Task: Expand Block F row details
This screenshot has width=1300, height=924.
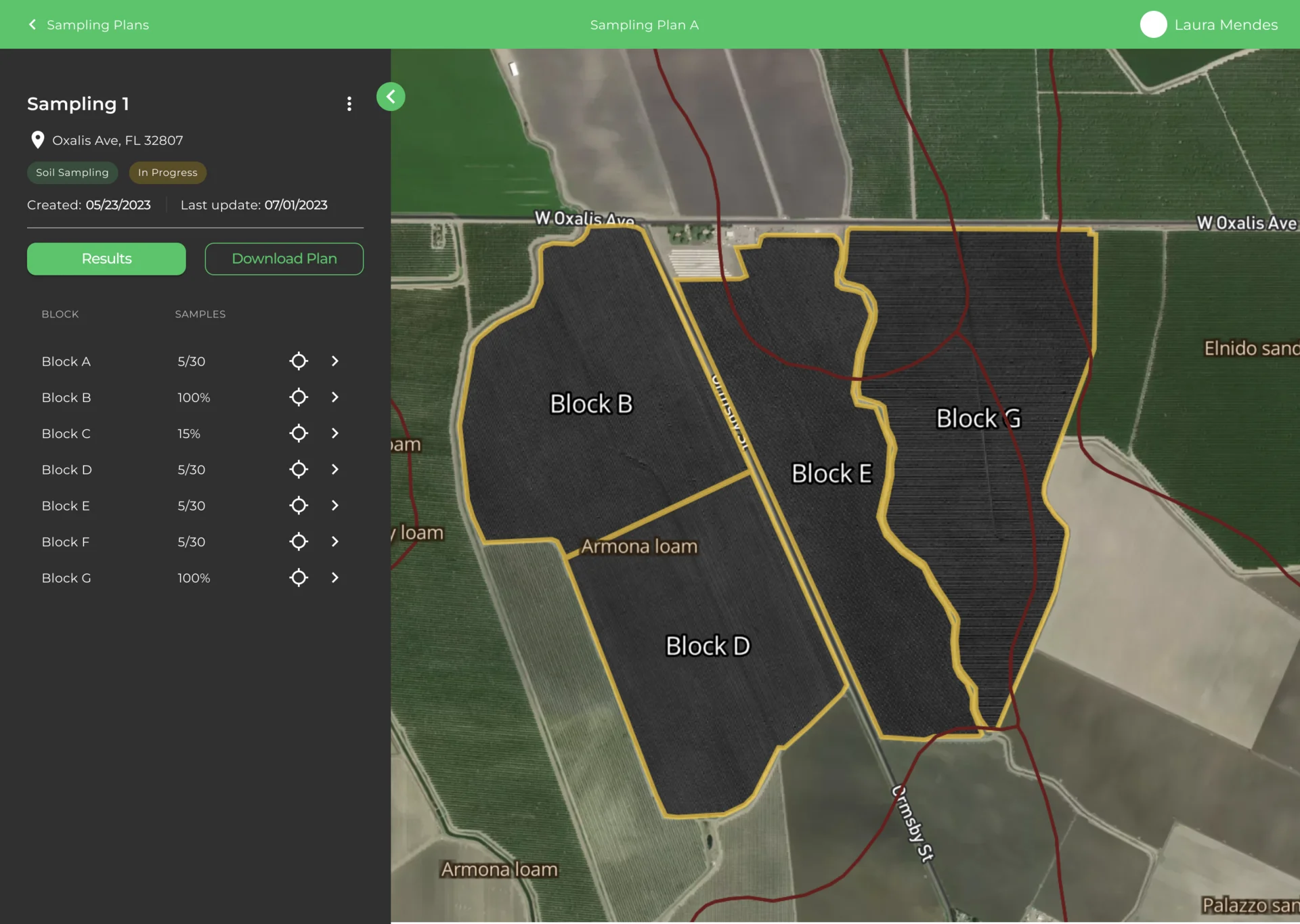Action: 335,542
